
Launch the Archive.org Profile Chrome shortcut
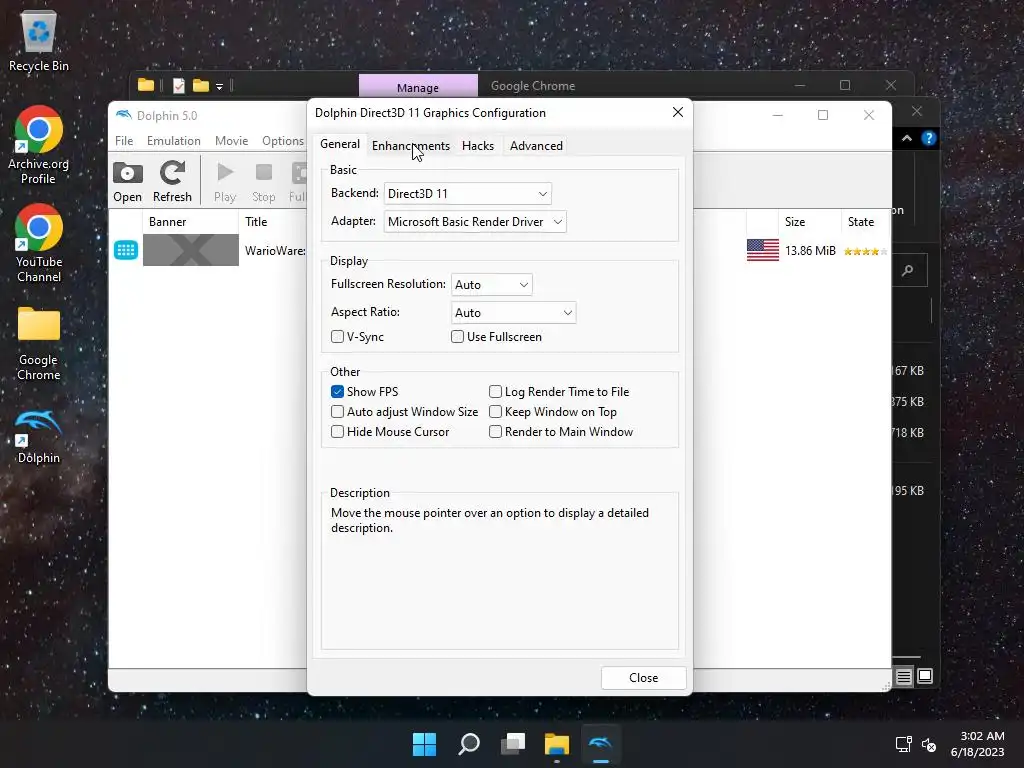39,145
